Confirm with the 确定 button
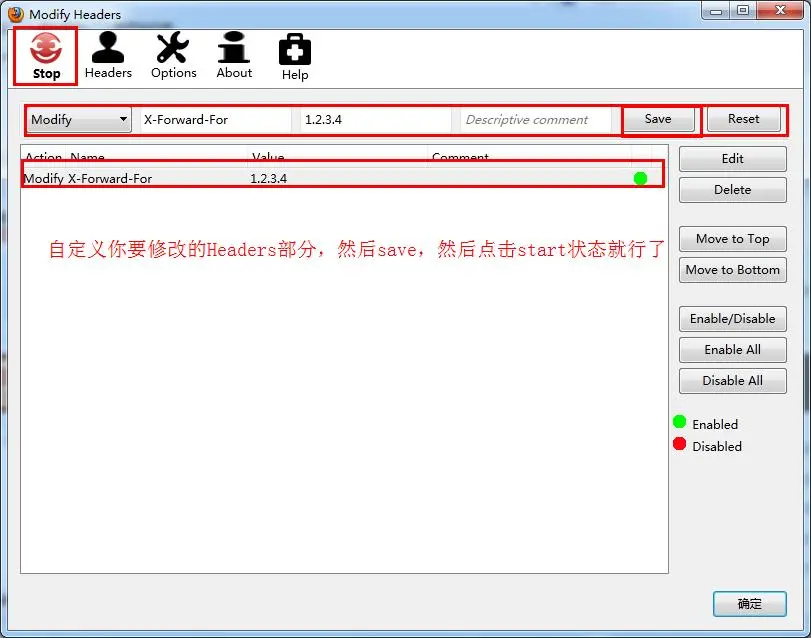The image size is (811, 638). 749,604
